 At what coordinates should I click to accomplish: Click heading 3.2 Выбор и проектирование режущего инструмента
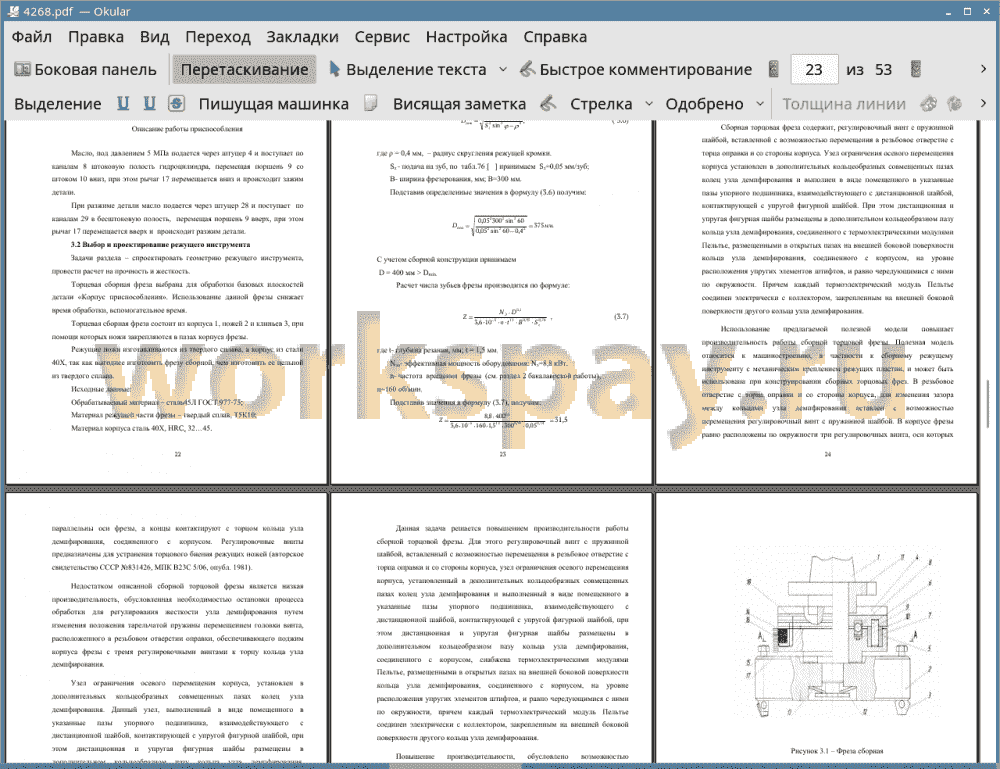(160, 244)
